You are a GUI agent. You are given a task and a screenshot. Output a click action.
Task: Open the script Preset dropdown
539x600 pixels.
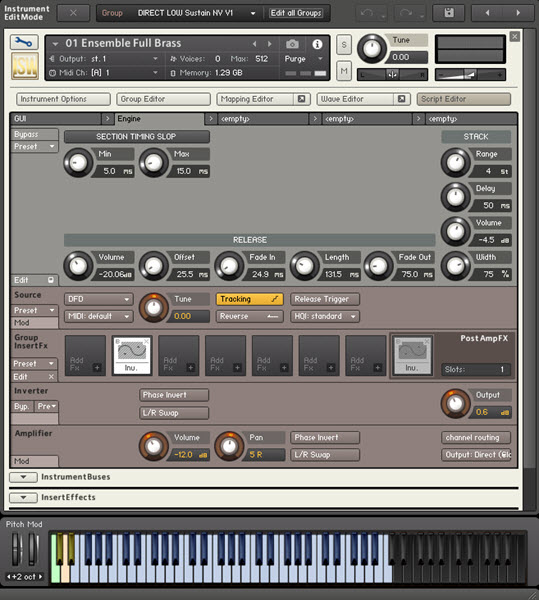[34, 147]
